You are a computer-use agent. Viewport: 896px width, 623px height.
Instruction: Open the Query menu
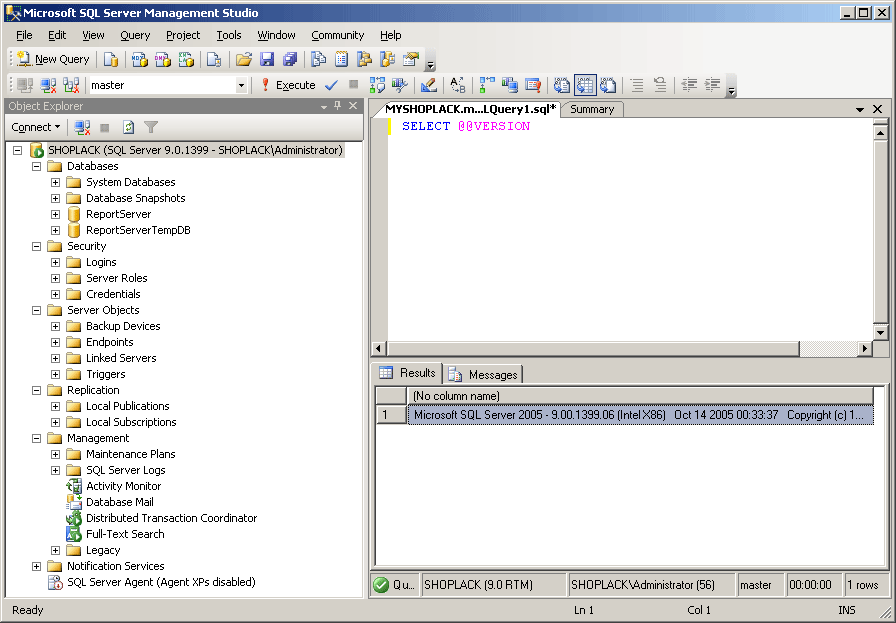coord(135,35)
